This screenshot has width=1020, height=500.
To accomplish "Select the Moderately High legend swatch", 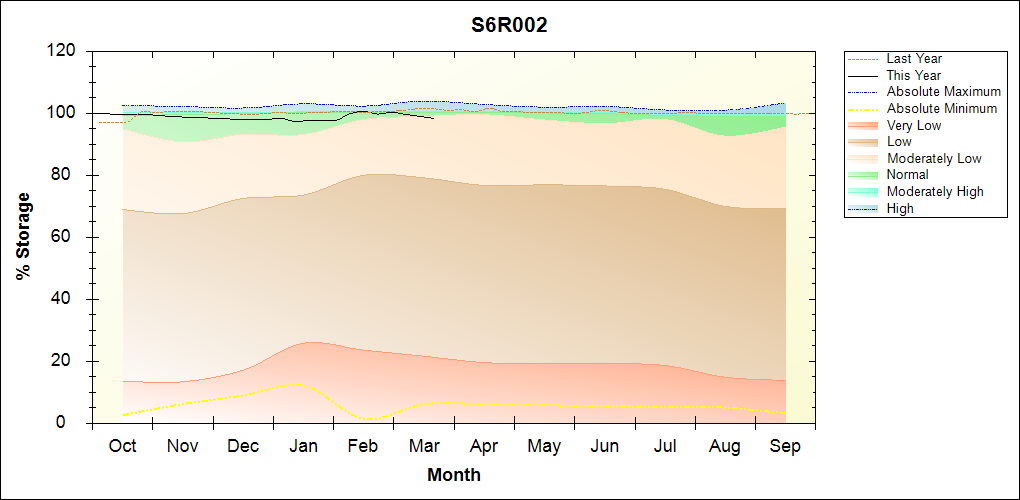I will tap(863, 191).
